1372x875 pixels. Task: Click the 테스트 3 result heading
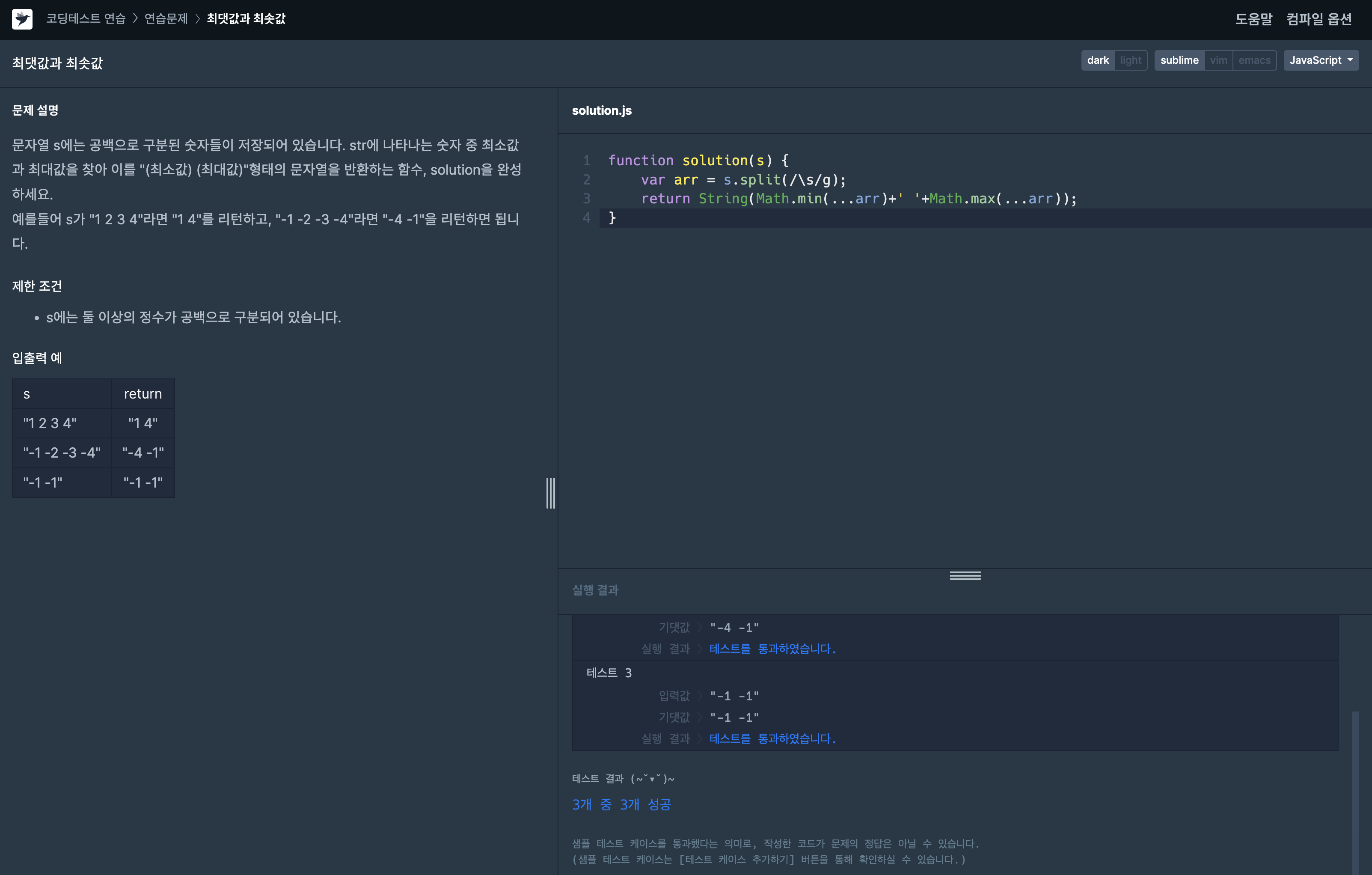[609, 673]
